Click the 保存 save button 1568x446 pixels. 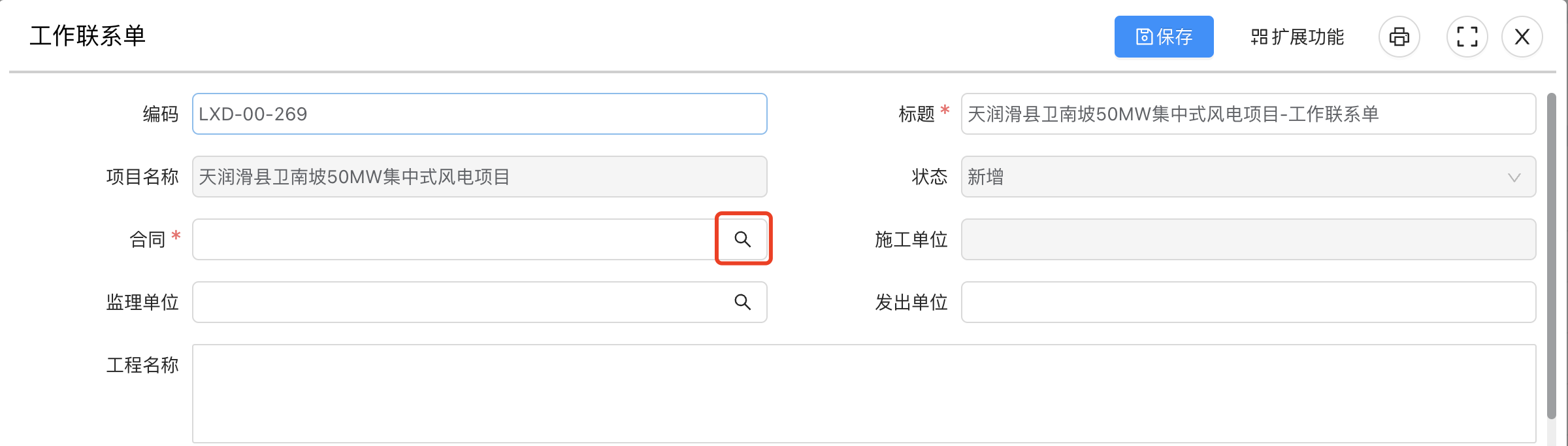point(1164,37)
